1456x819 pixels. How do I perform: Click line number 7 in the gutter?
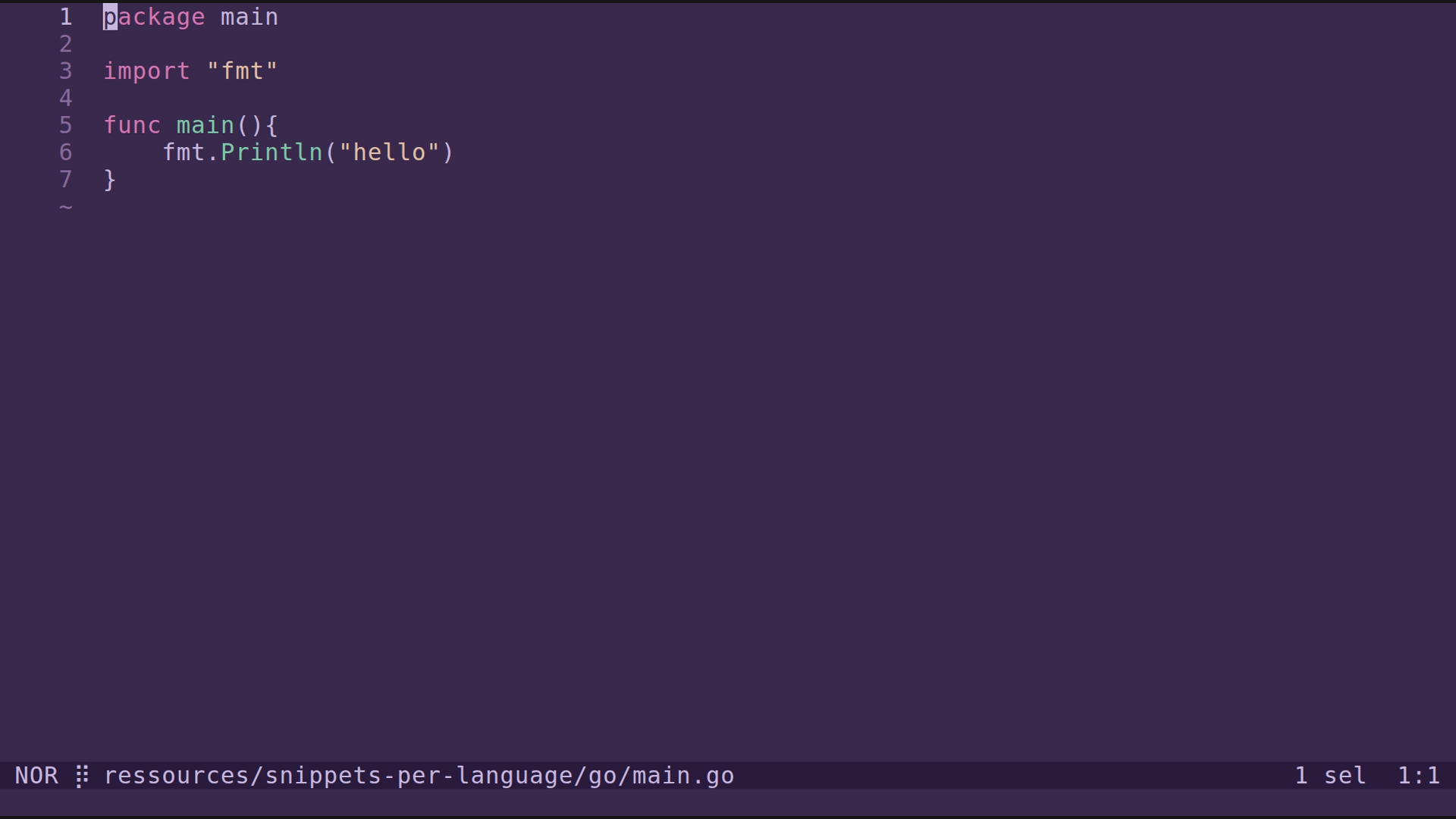coord(66,180)
